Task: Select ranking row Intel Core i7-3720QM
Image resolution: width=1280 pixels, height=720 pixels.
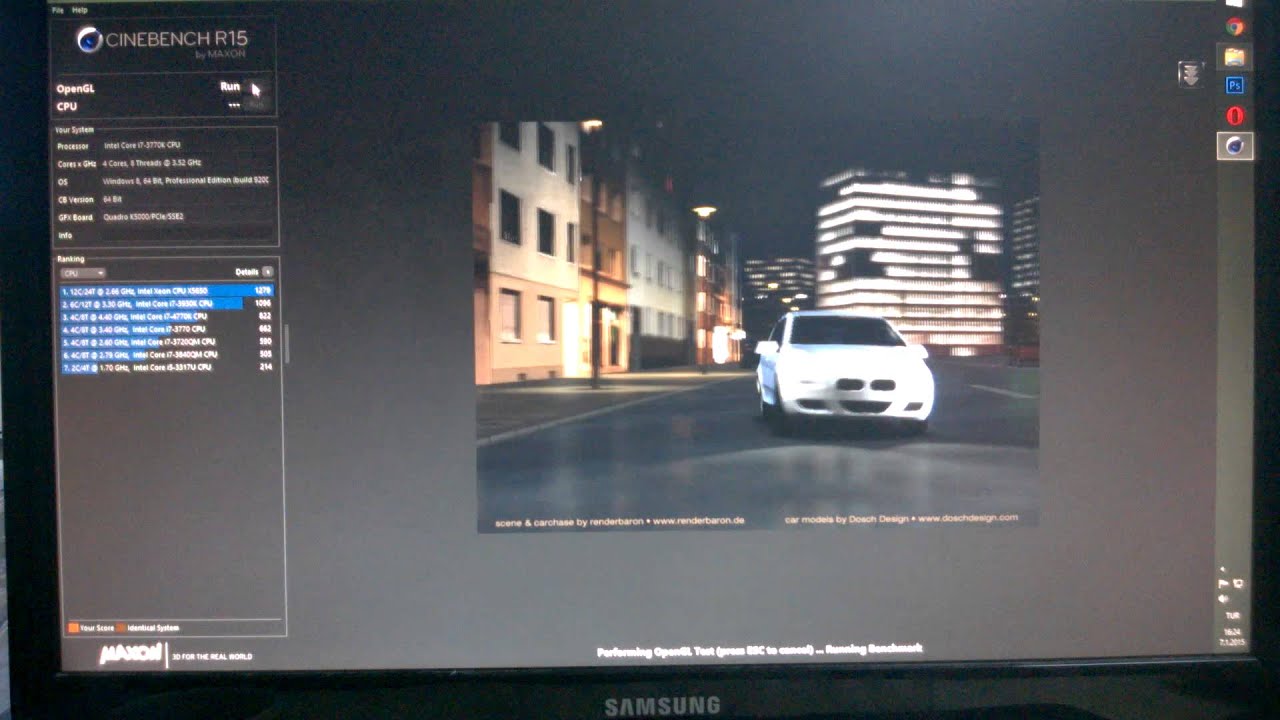Action: click(166, 342)
